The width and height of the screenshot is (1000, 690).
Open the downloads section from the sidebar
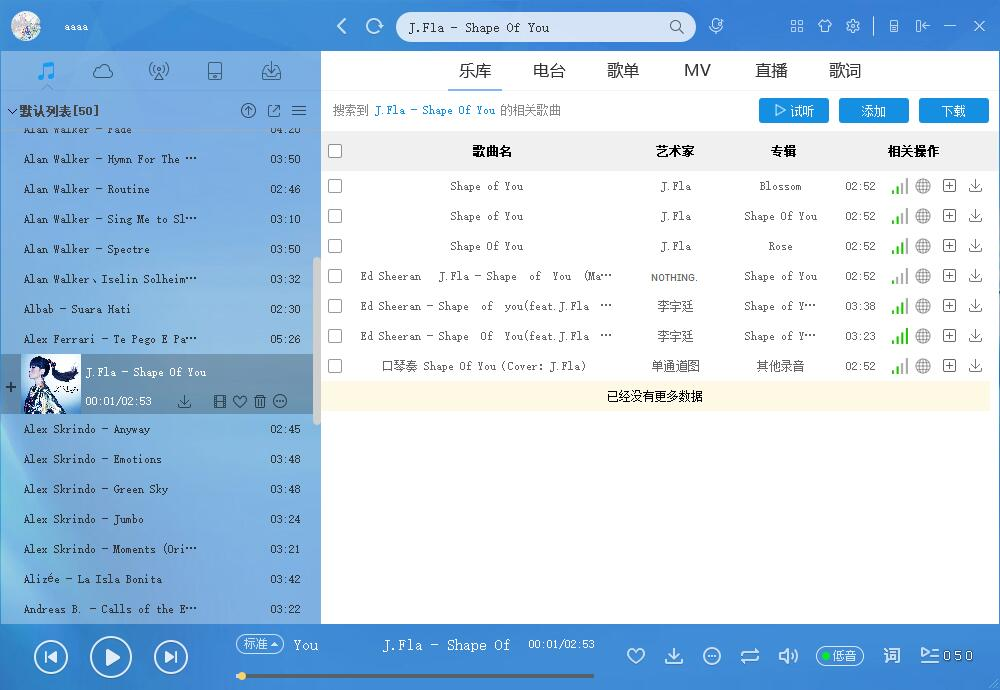coord(271,71)
